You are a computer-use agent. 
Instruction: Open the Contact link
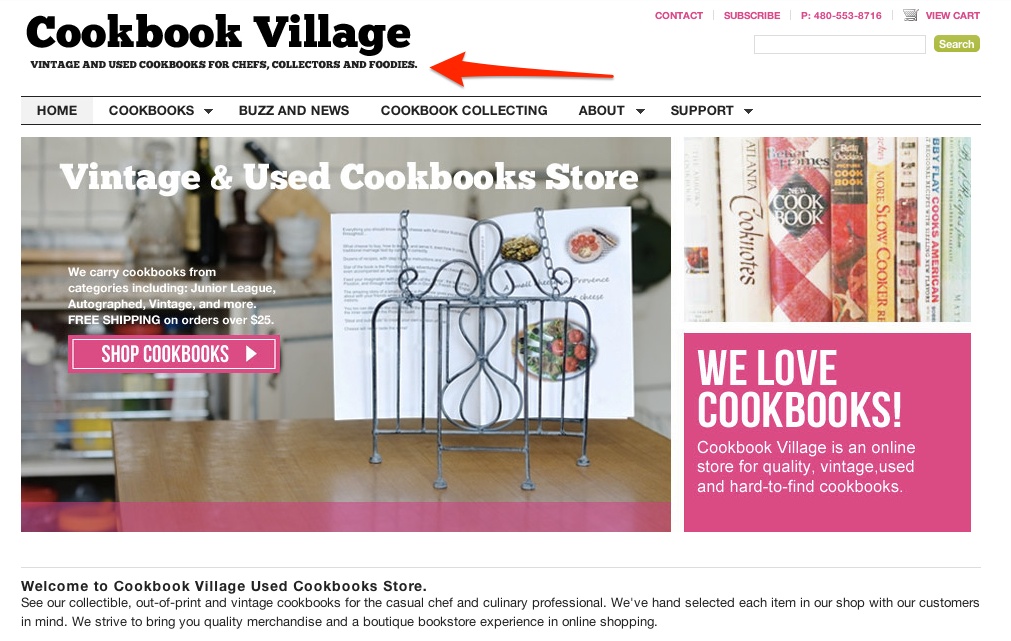pos(678,15)
